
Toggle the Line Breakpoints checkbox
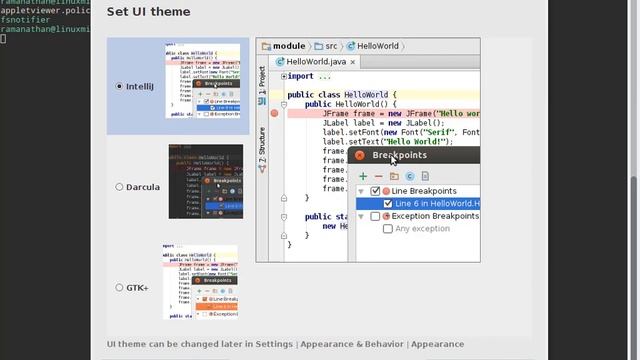coord(375,191)
